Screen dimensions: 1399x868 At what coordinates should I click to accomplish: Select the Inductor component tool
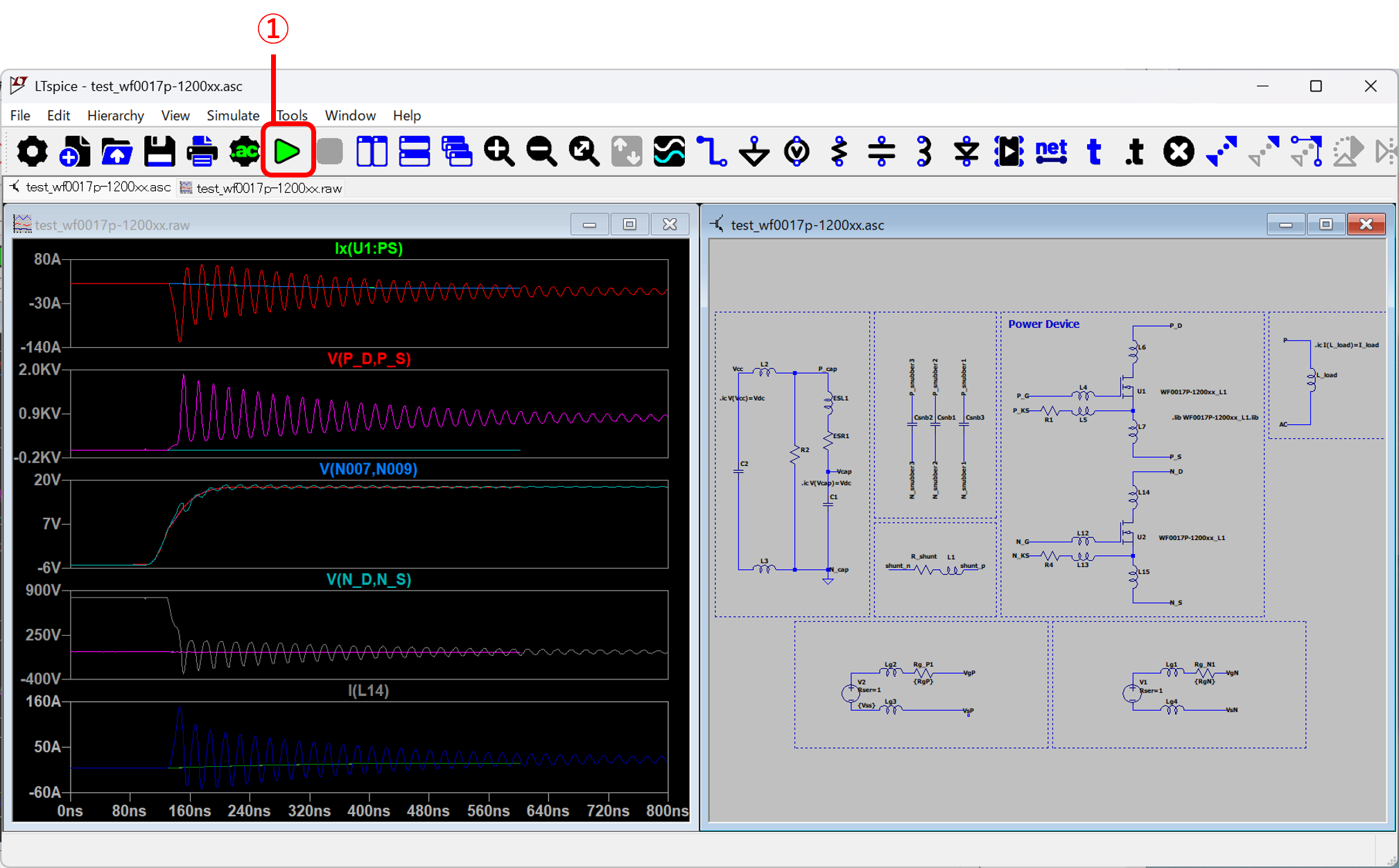tap(923, 151)
